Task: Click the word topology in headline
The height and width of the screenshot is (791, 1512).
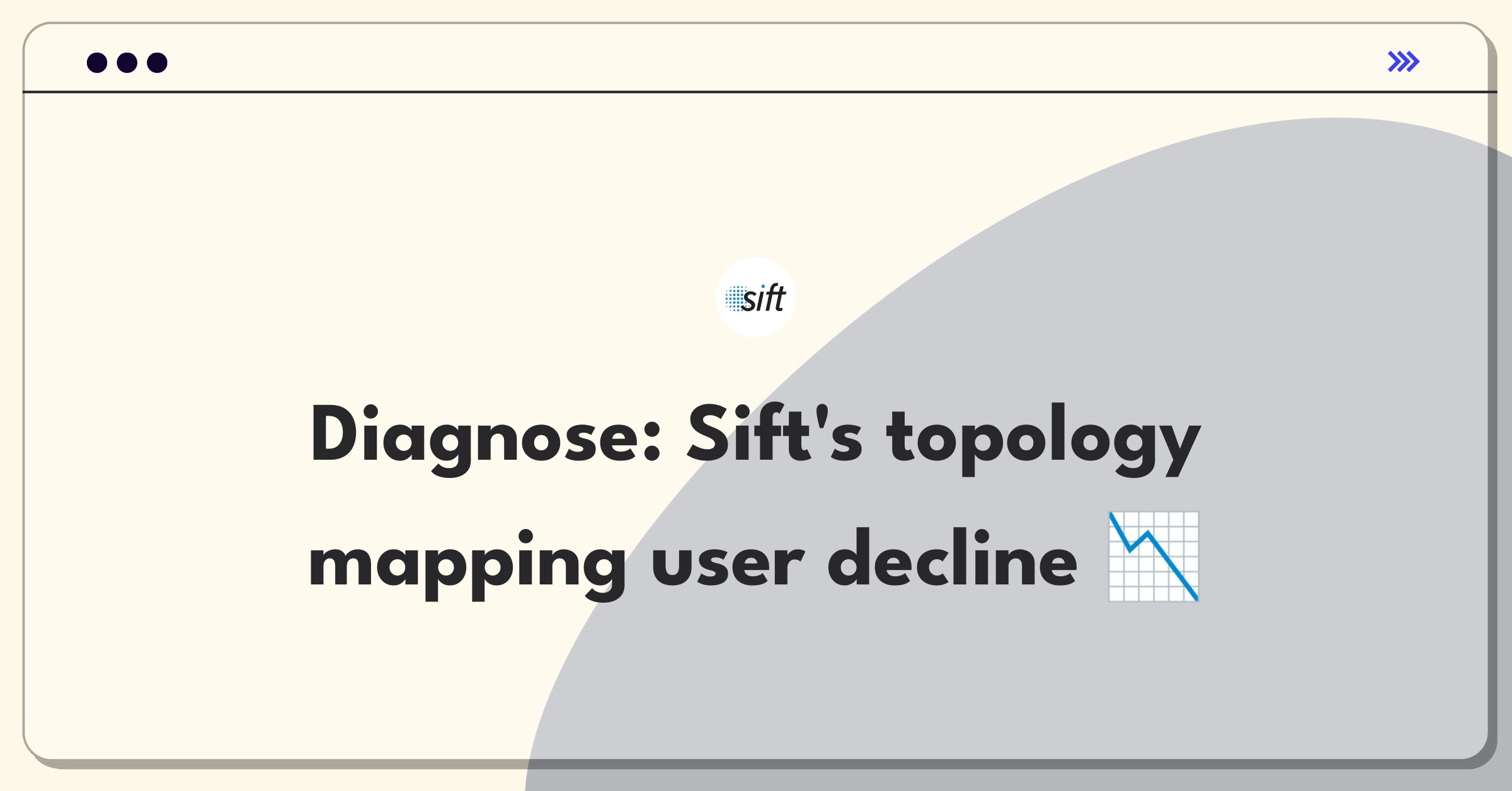Action: [1043, 440]
